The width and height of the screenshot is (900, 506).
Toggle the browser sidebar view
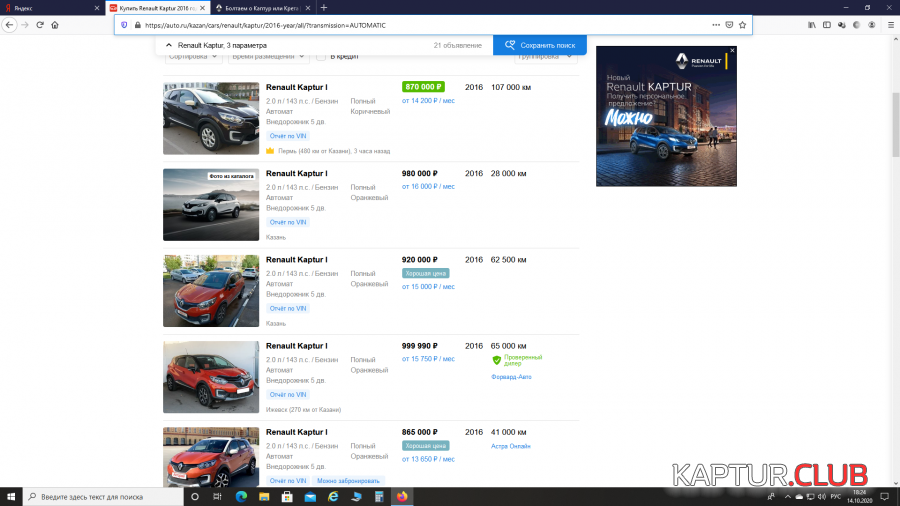click(x=827, y=25)
